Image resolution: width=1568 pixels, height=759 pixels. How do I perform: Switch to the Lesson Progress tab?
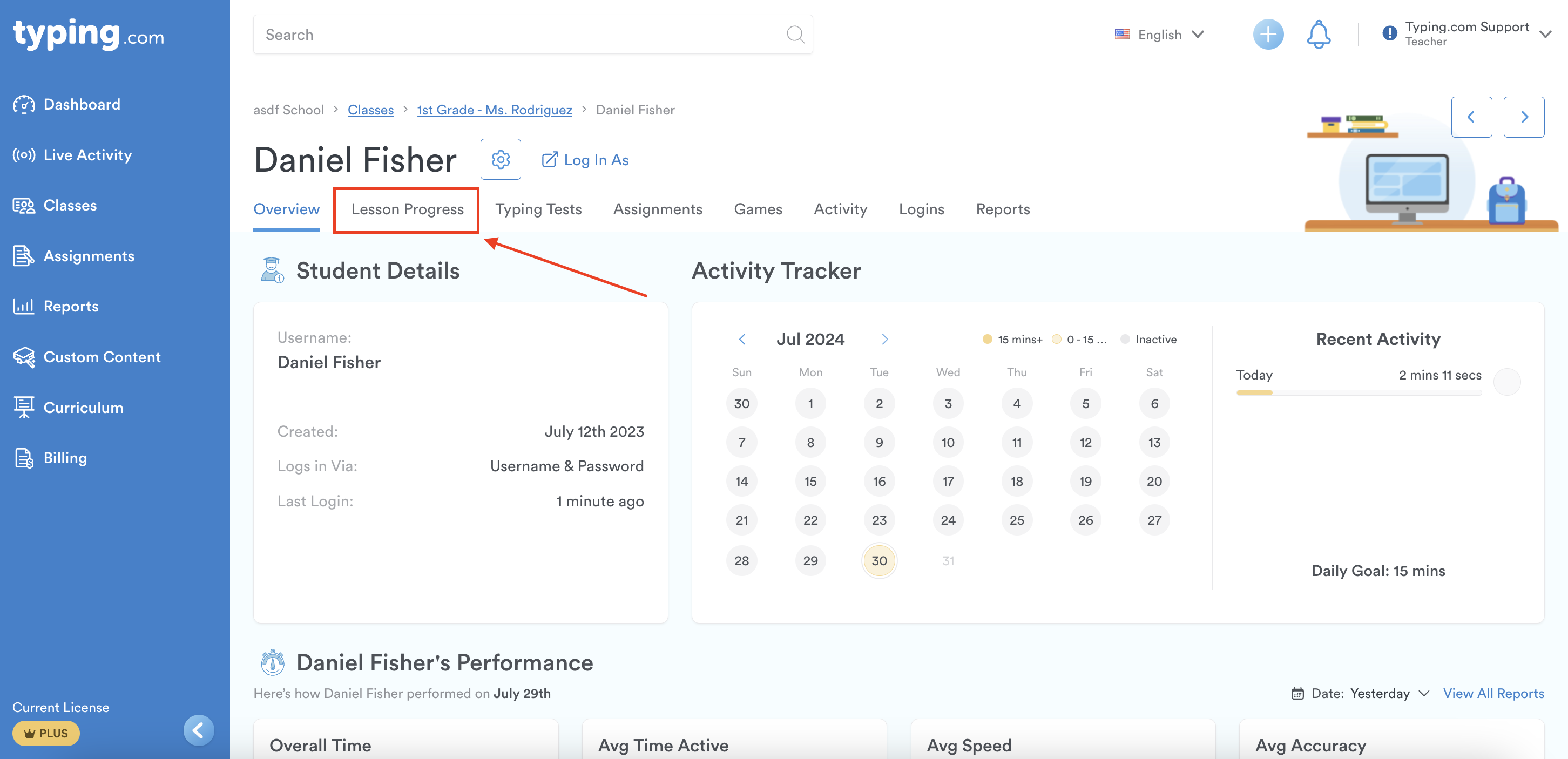coord(407,209)
